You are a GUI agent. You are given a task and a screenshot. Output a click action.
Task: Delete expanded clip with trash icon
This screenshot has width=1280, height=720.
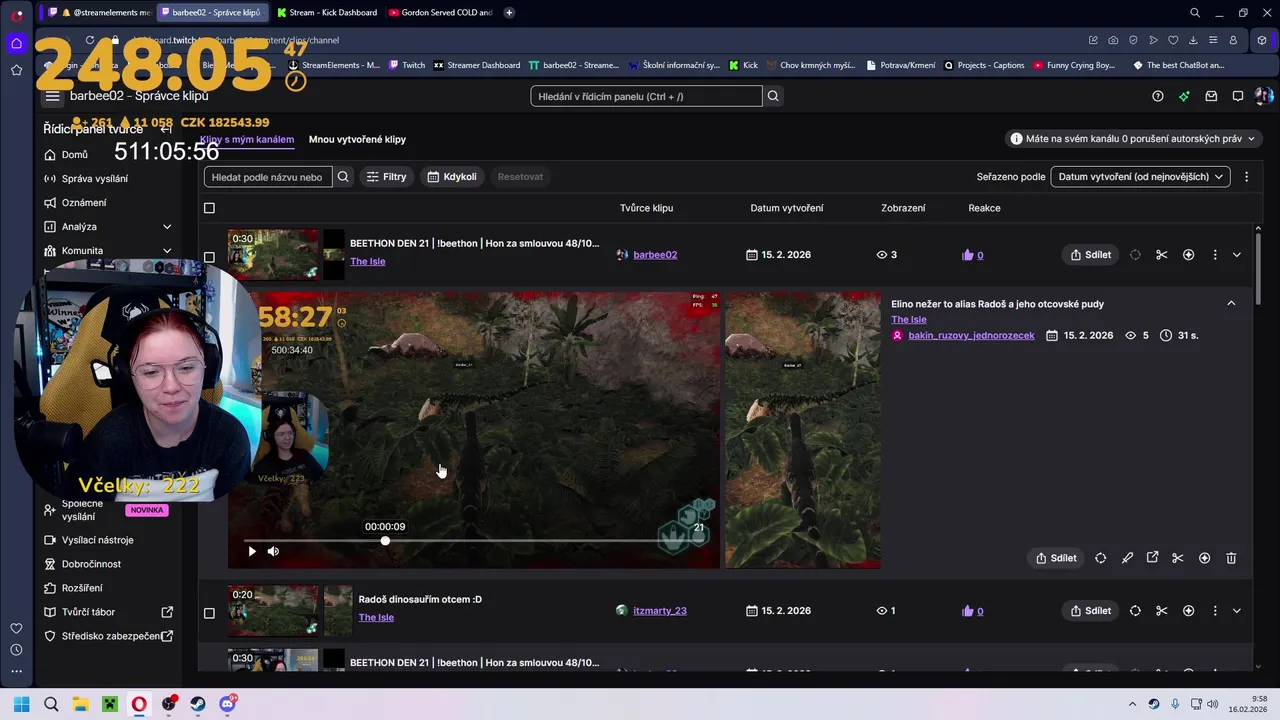[1231, 558]
